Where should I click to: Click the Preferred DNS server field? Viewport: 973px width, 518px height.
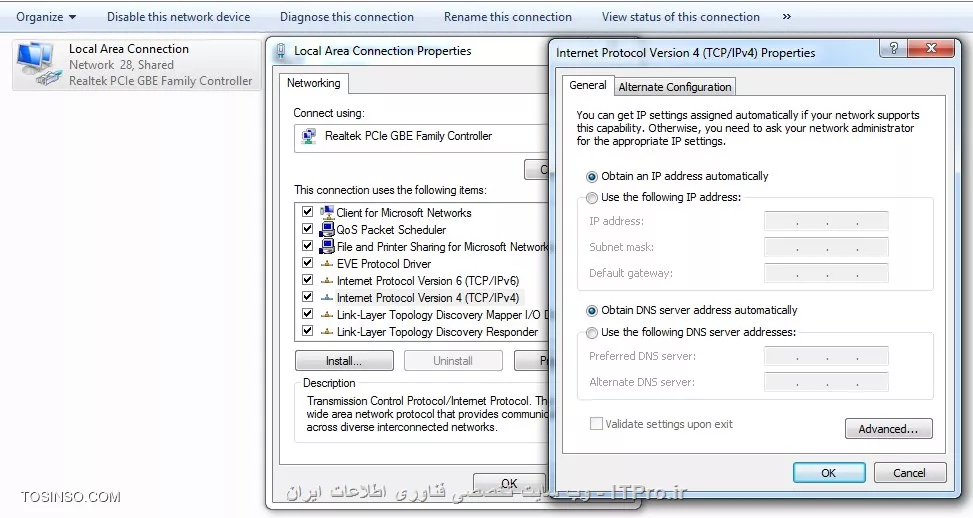point(826,357)
